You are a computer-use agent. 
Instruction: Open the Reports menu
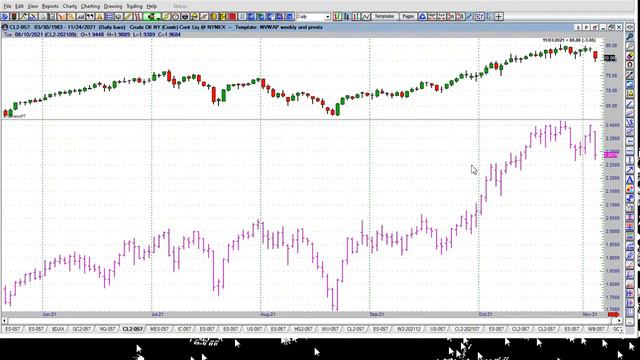pyautogui.click(x=50, y=7)
